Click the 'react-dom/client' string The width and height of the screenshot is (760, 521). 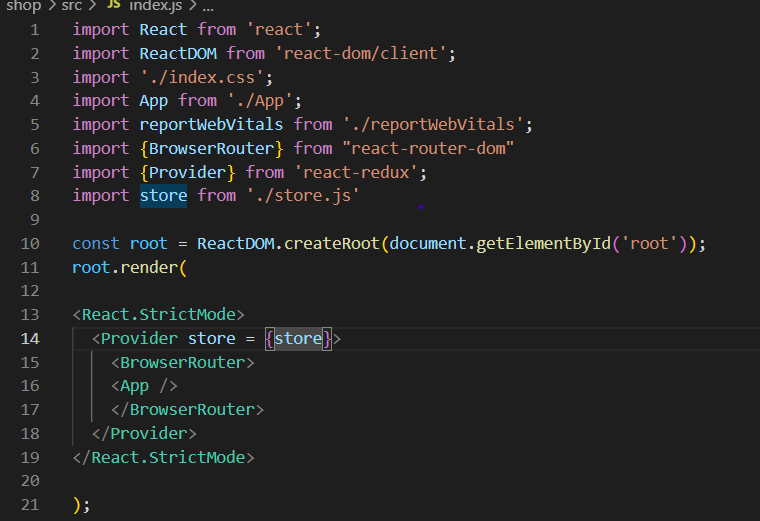tap(361, 53)
